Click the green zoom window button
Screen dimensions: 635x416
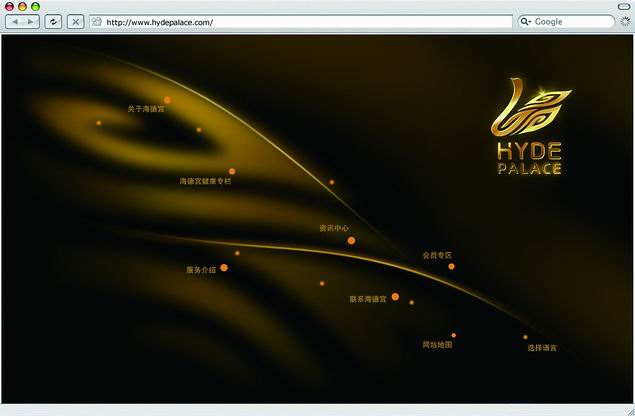[36, 6]
